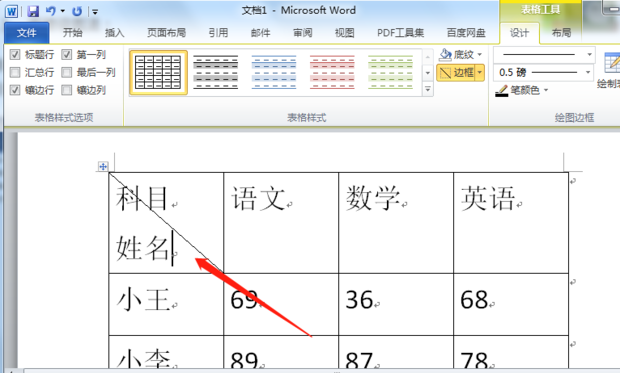Click the 边框 borders button
This screenshot has height=373, width=620.
pos(456,72)
